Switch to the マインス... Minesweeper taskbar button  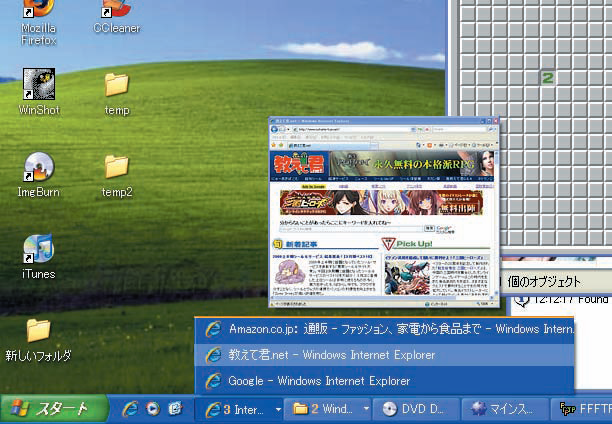coord(505,409)
